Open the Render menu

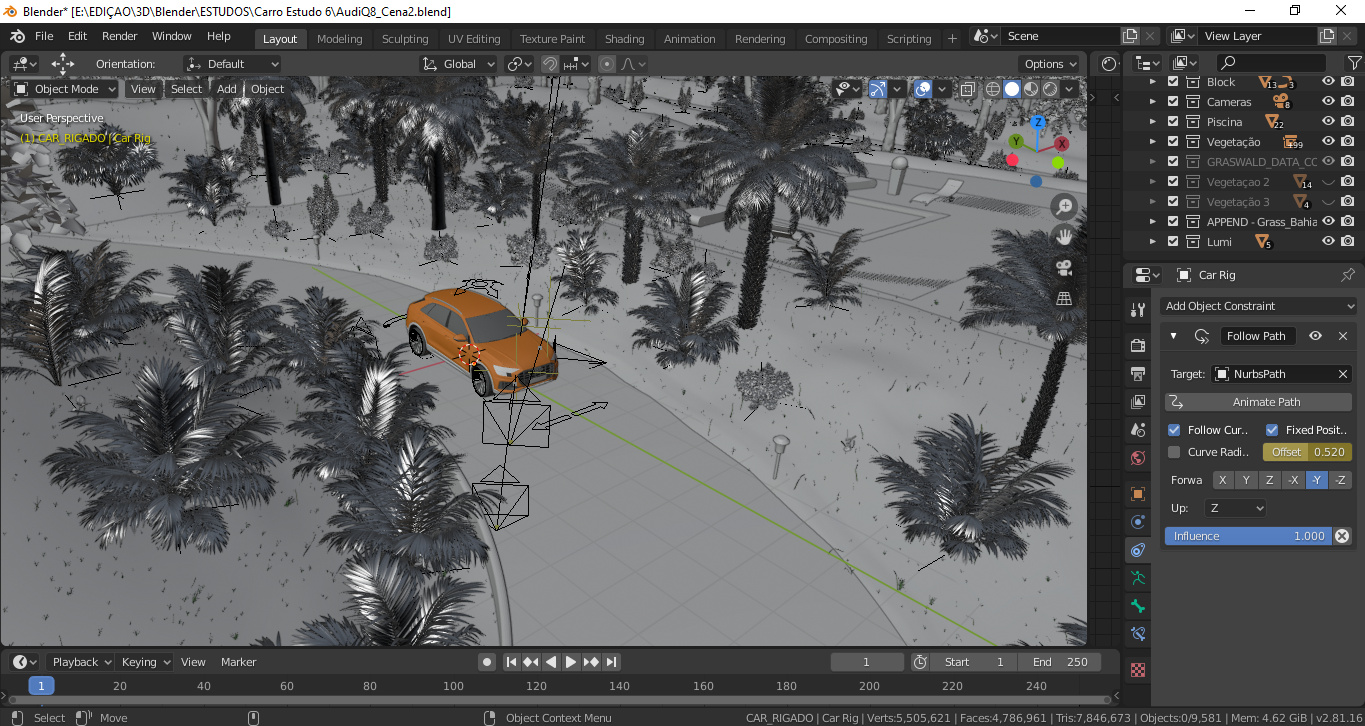[119, 36]
